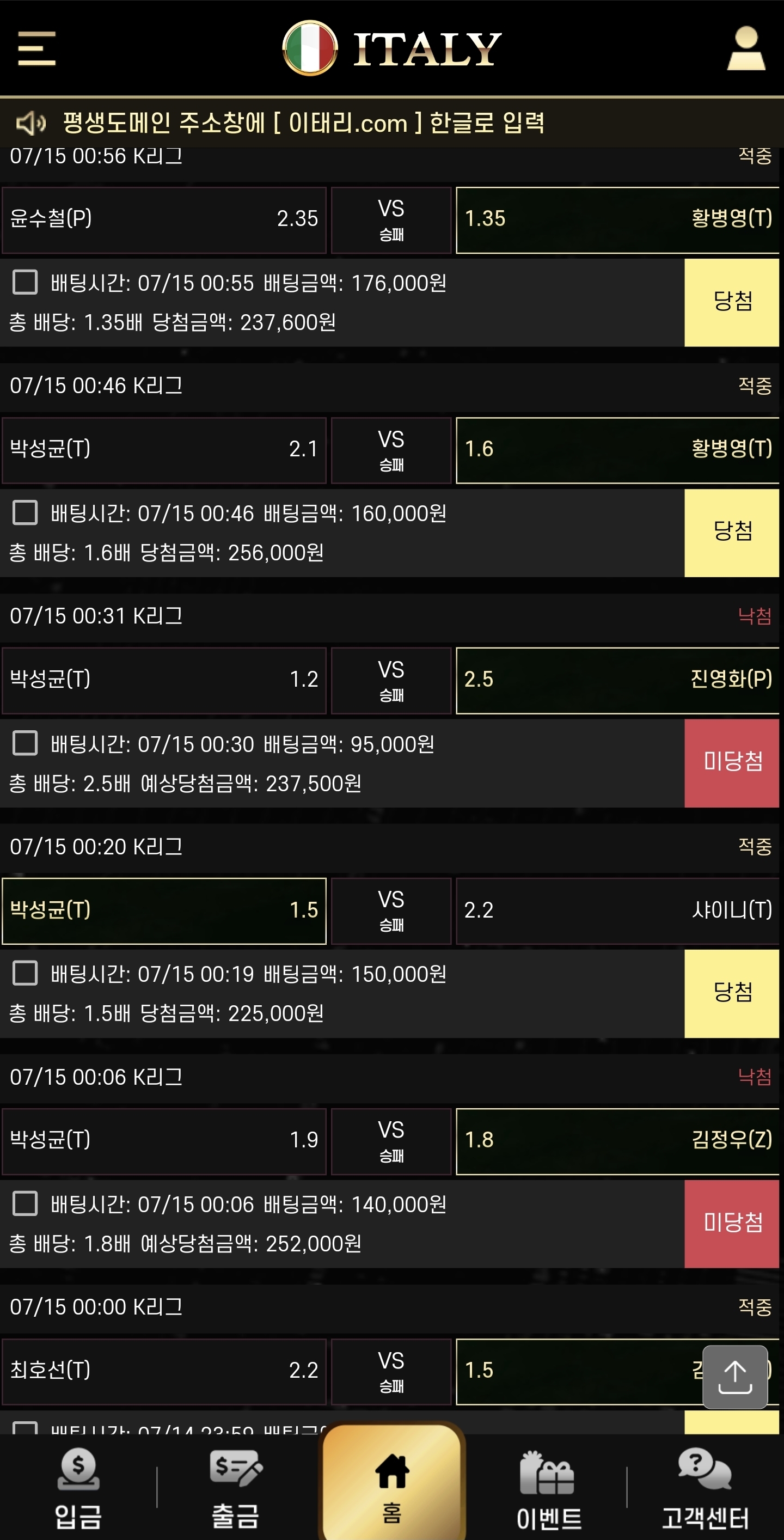
Task: Check the 176,000원 bet checkbox
Action: pos(25,282)
